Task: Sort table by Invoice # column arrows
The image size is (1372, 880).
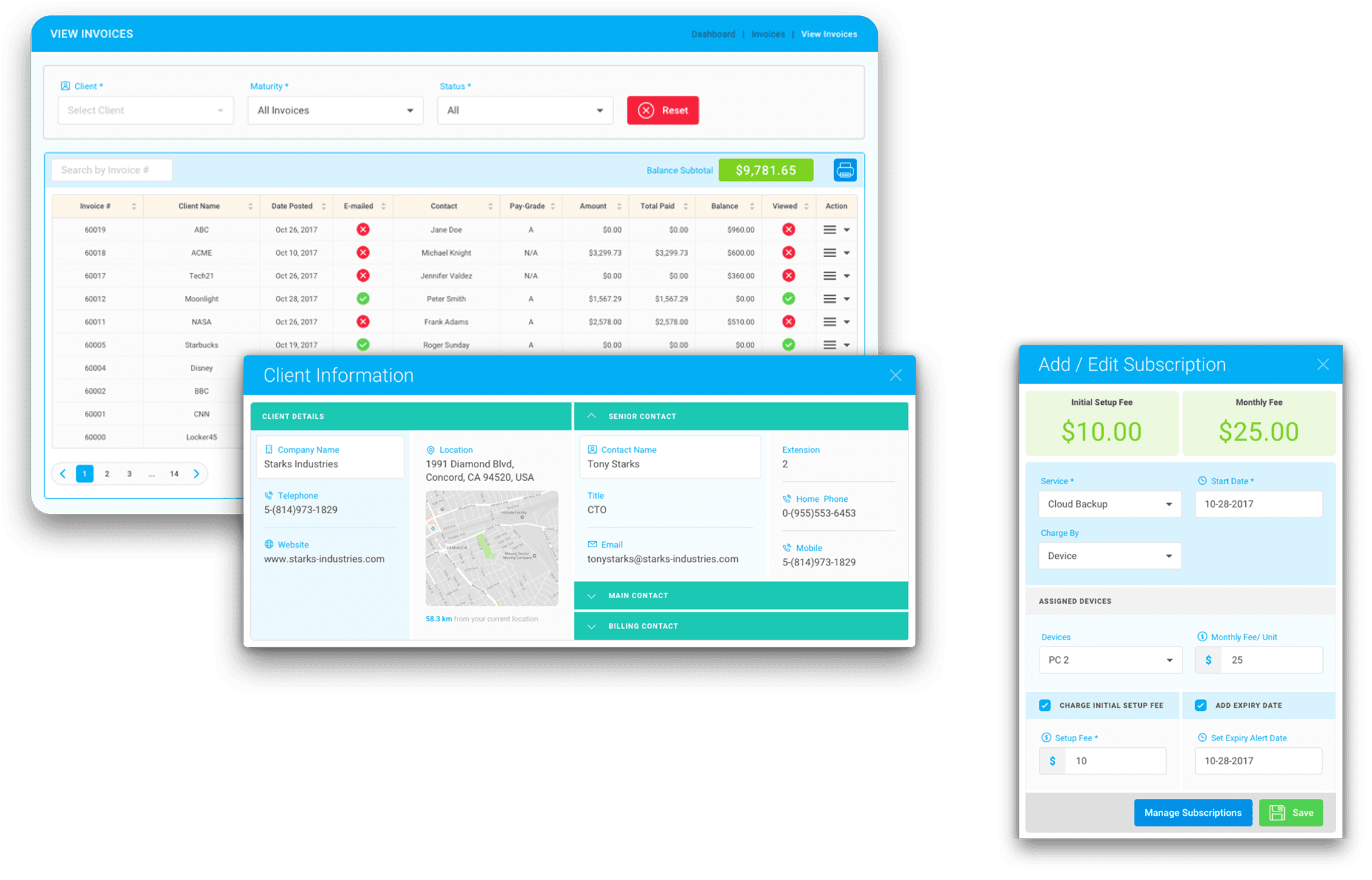Action: point(134,207)
